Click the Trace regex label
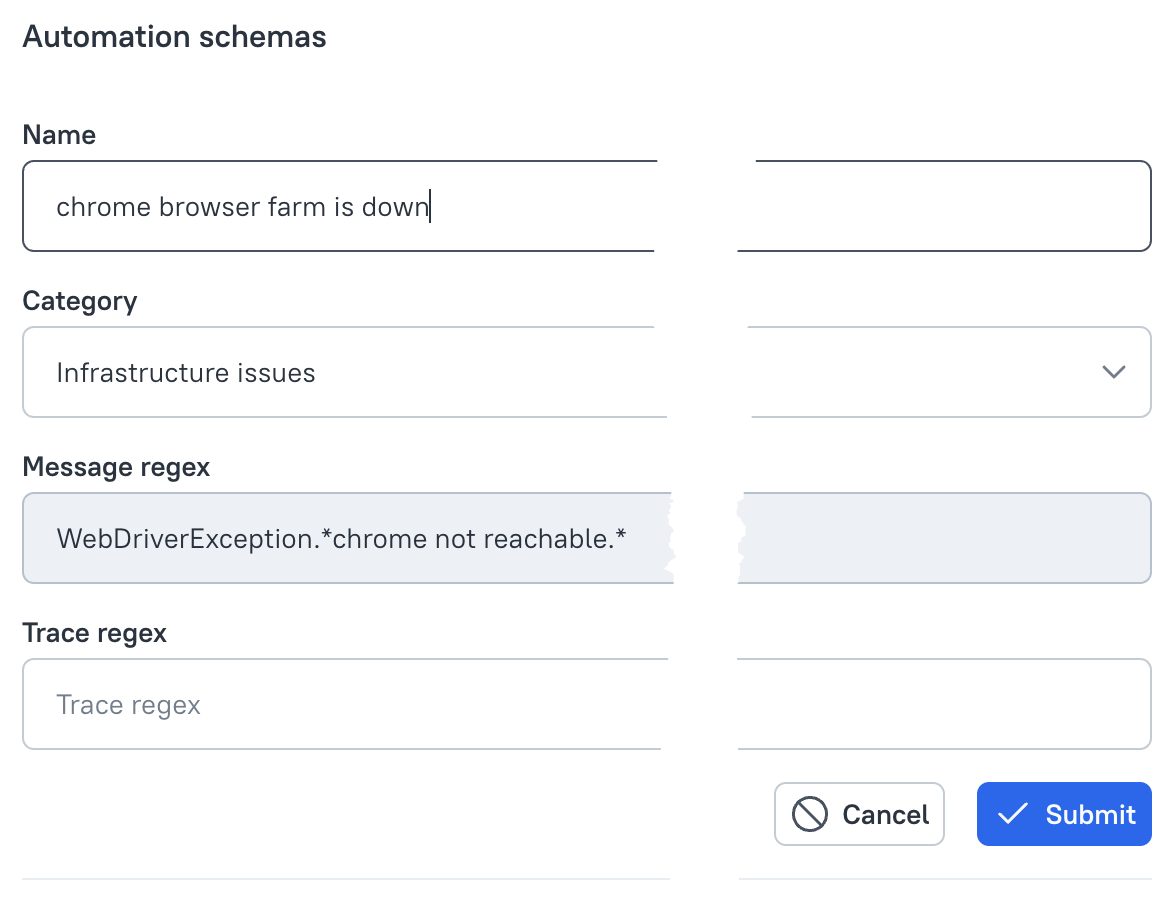The image size is (1170, 898). pos(94,633)
